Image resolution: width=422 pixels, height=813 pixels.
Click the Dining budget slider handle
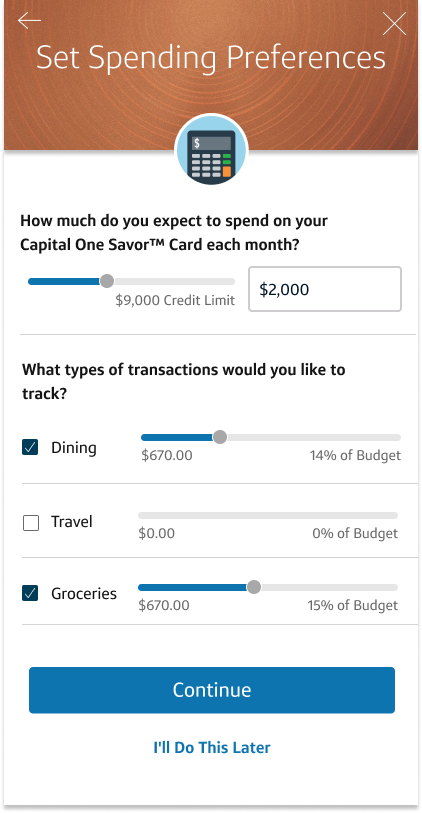click(x=220, y=437)
